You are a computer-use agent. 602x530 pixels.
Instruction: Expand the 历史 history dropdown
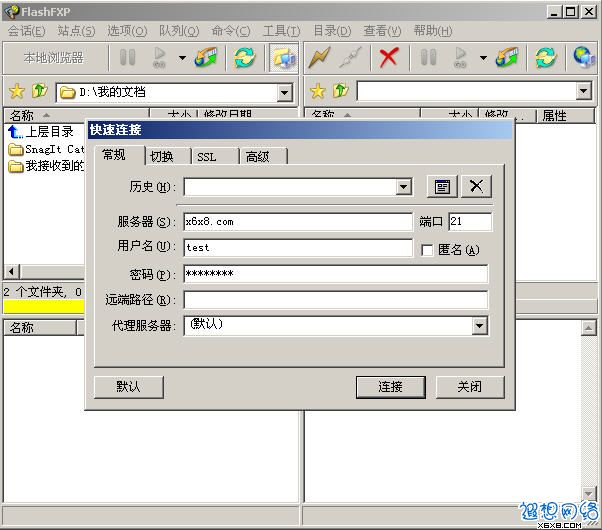[x=404, y=187]
